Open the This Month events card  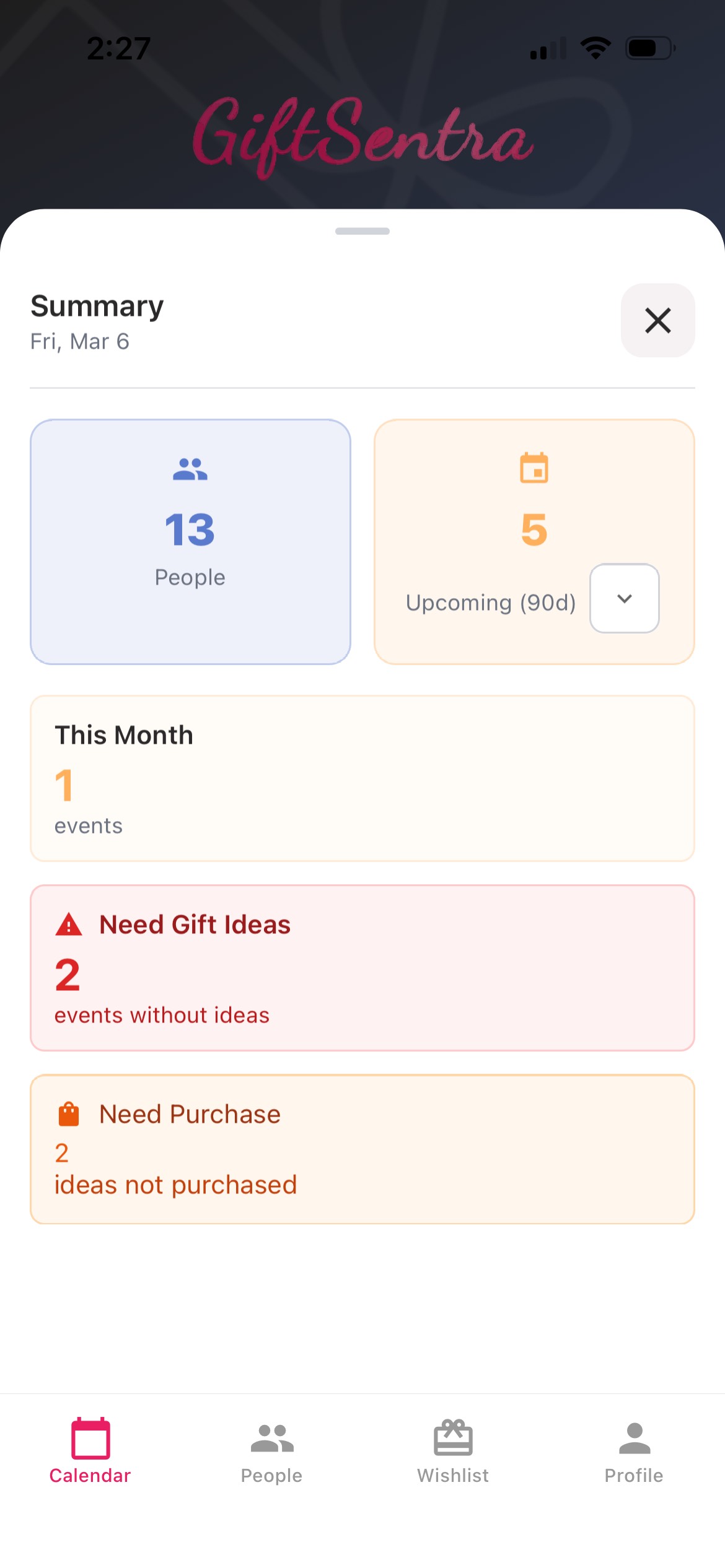click(362, 778)
